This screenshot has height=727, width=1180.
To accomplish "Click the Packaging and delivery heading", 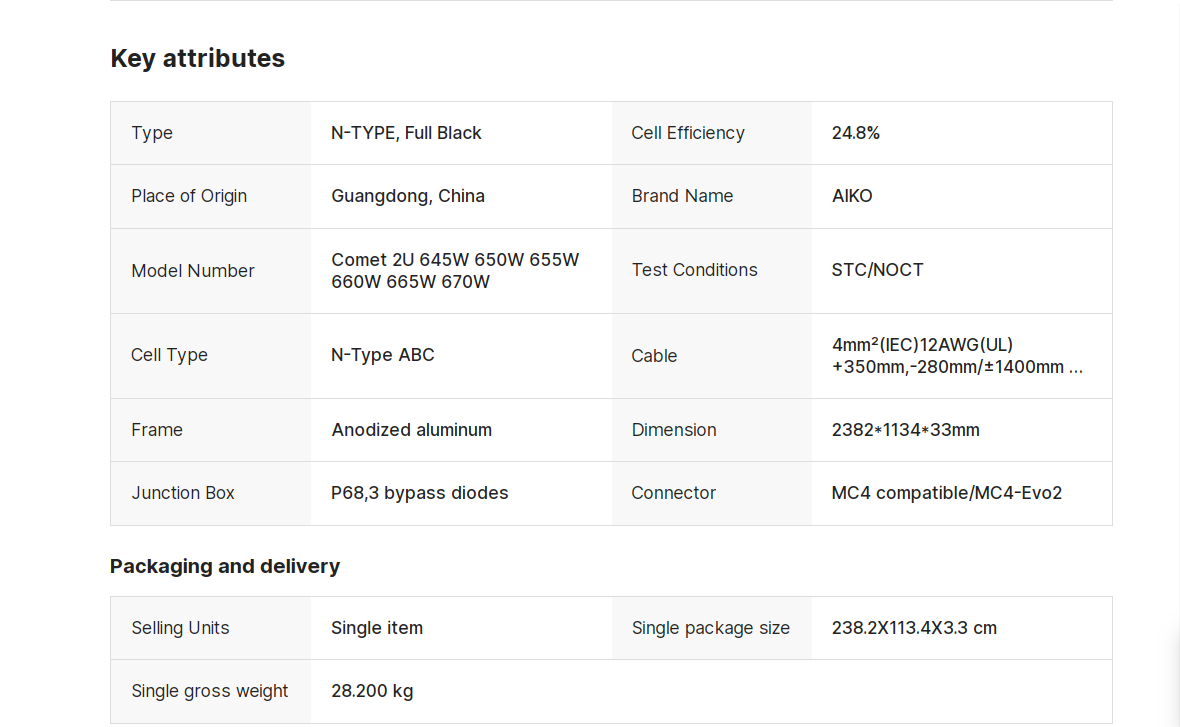I will (225, 566).
